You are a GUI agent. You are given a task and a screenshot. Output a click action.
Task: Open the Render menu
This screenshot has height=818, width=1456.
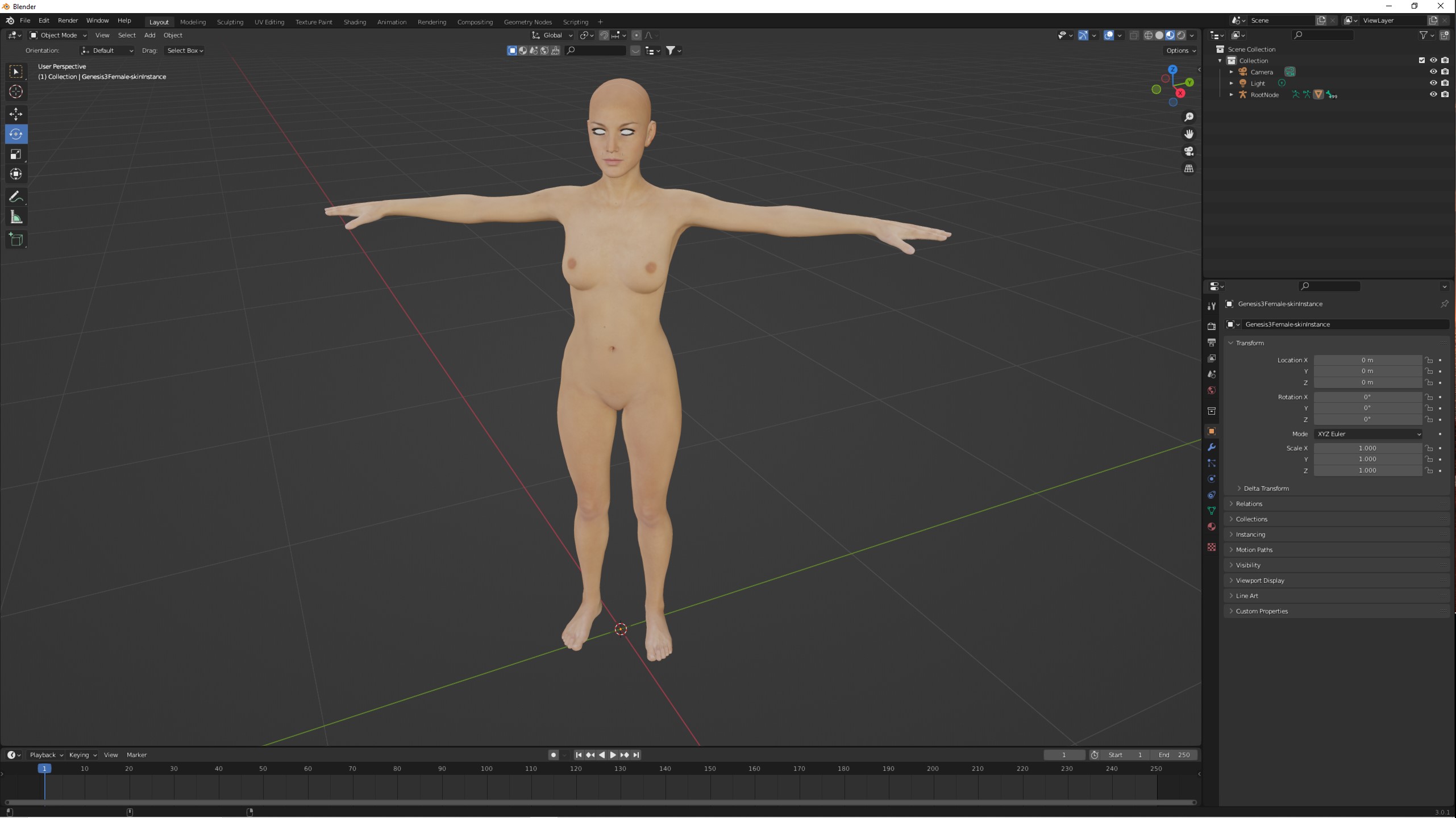pyautogui.click(x=68, y=20)
